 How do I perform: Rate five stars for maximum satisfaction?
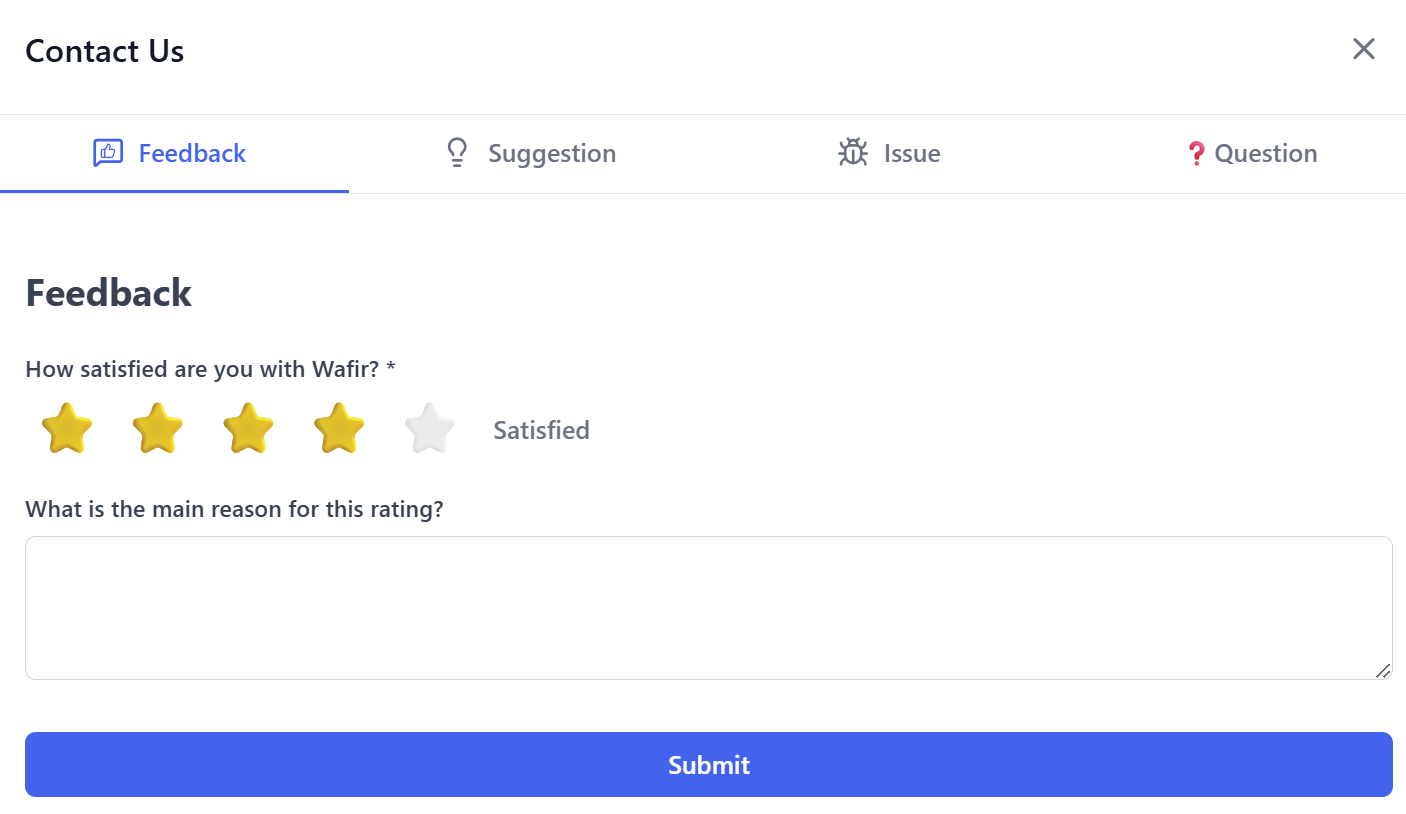(x=429, y=428)
